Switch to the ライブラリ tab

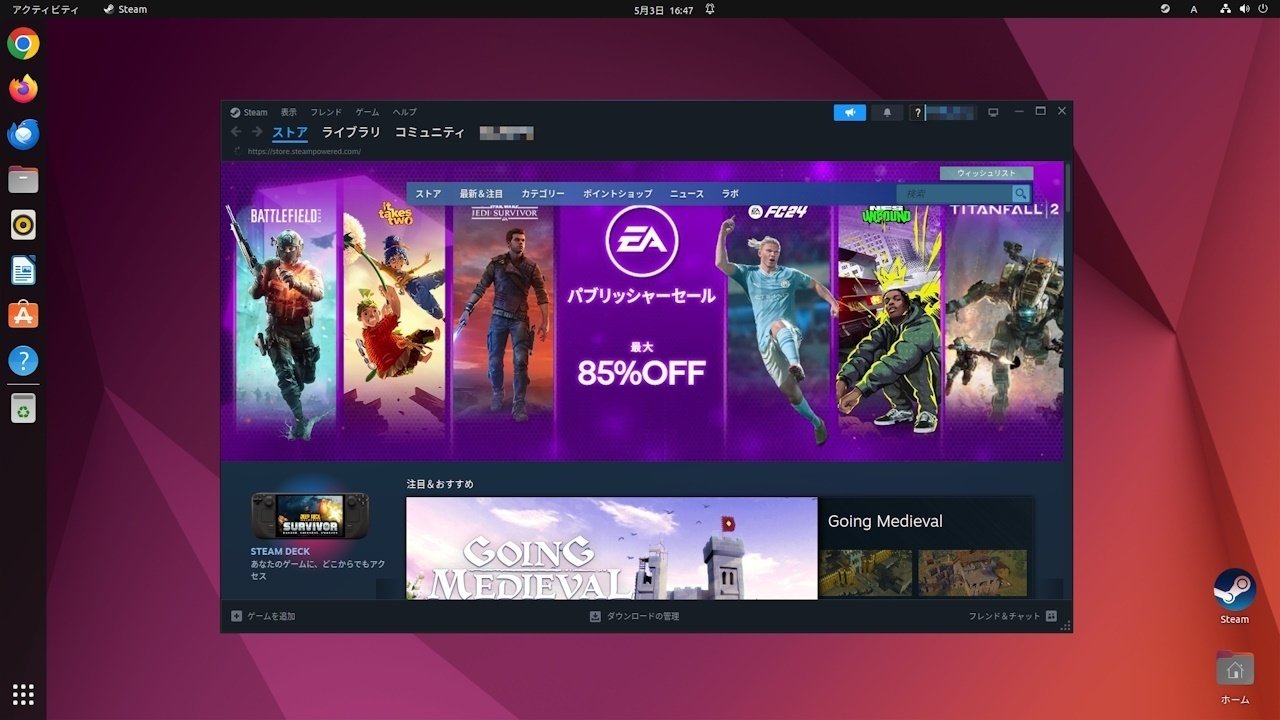coord(351,132)
